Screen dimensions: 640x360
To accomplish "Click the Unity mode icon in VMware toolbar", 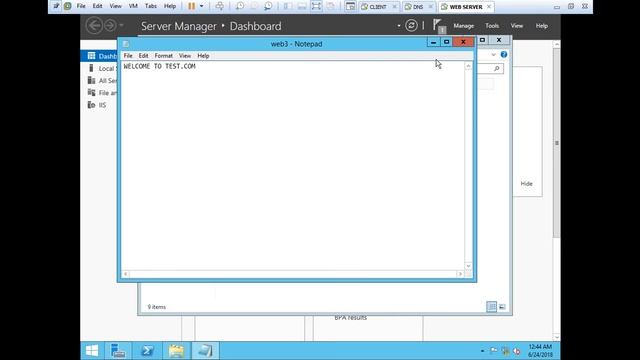I will click(x=331, y=6).
